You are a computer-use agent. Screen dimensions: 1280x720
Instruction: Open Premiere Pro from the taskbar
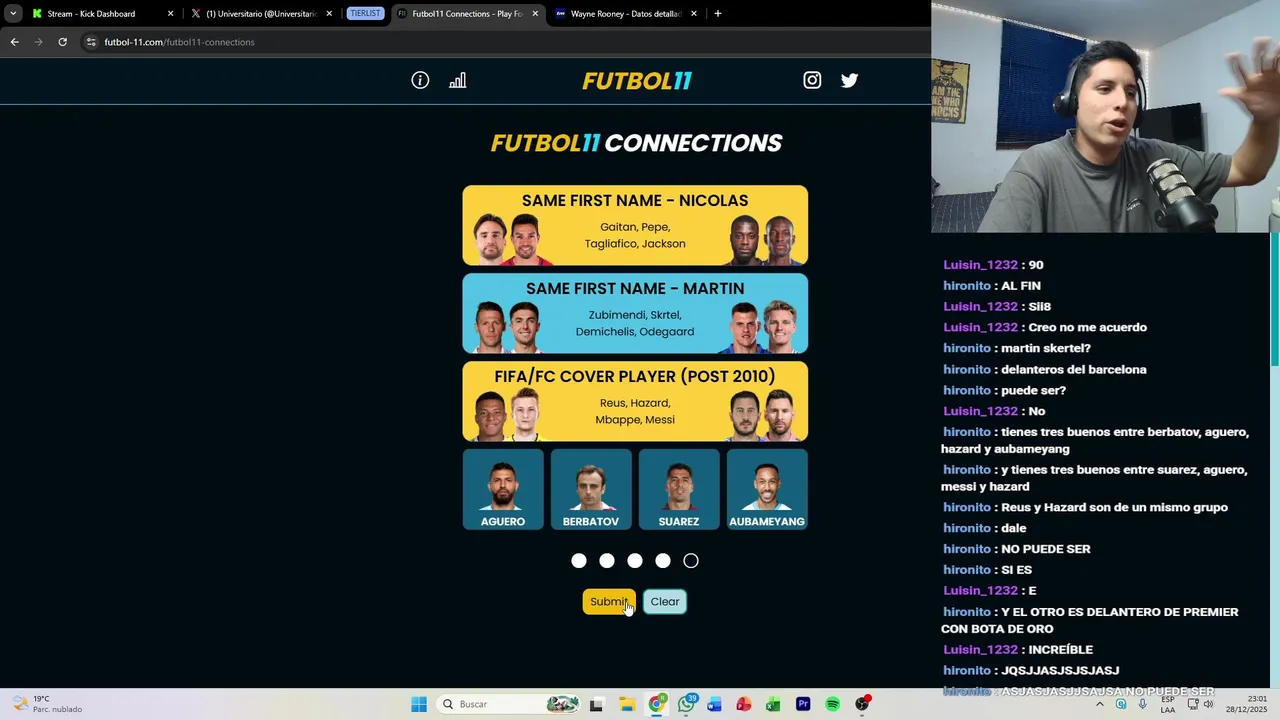803,704
